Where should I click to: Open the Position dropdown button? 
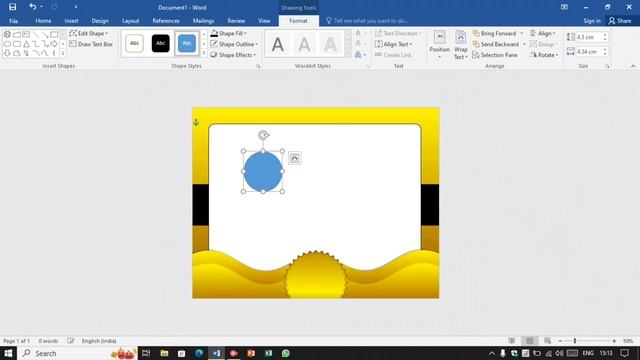coord(440,45)
